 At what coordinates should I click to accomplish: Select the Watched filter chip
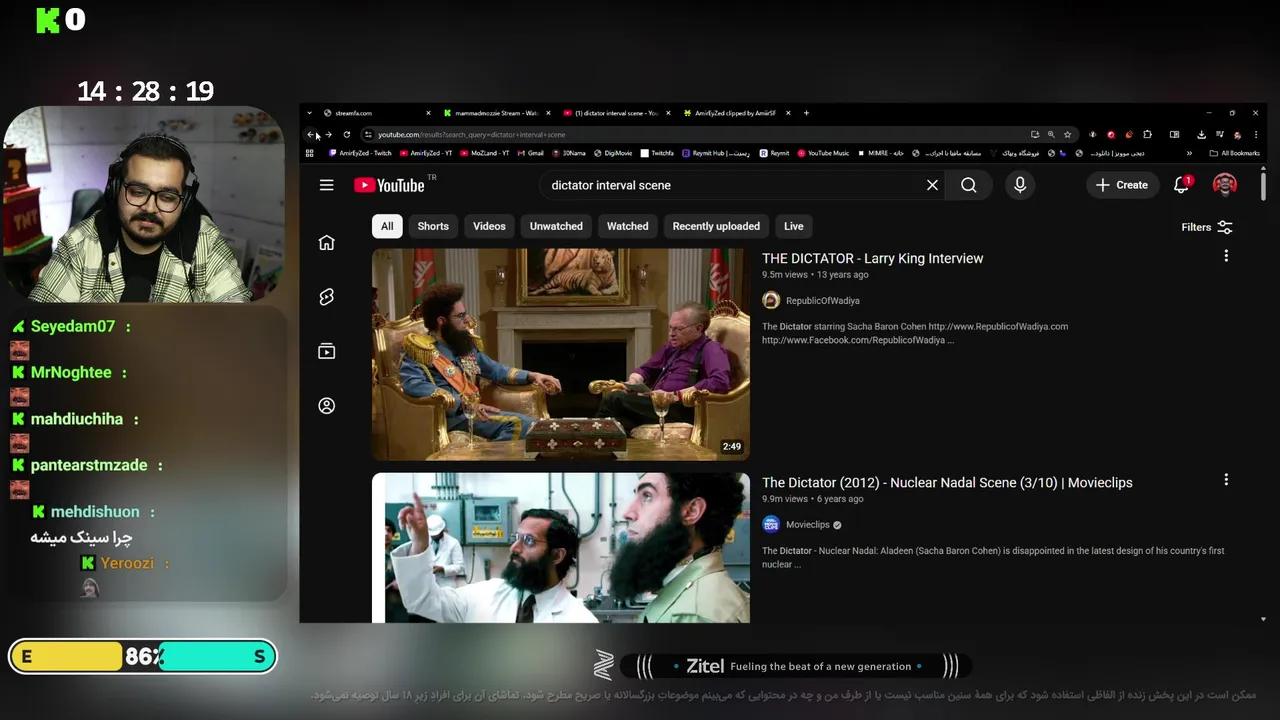[x=628, y=226]
